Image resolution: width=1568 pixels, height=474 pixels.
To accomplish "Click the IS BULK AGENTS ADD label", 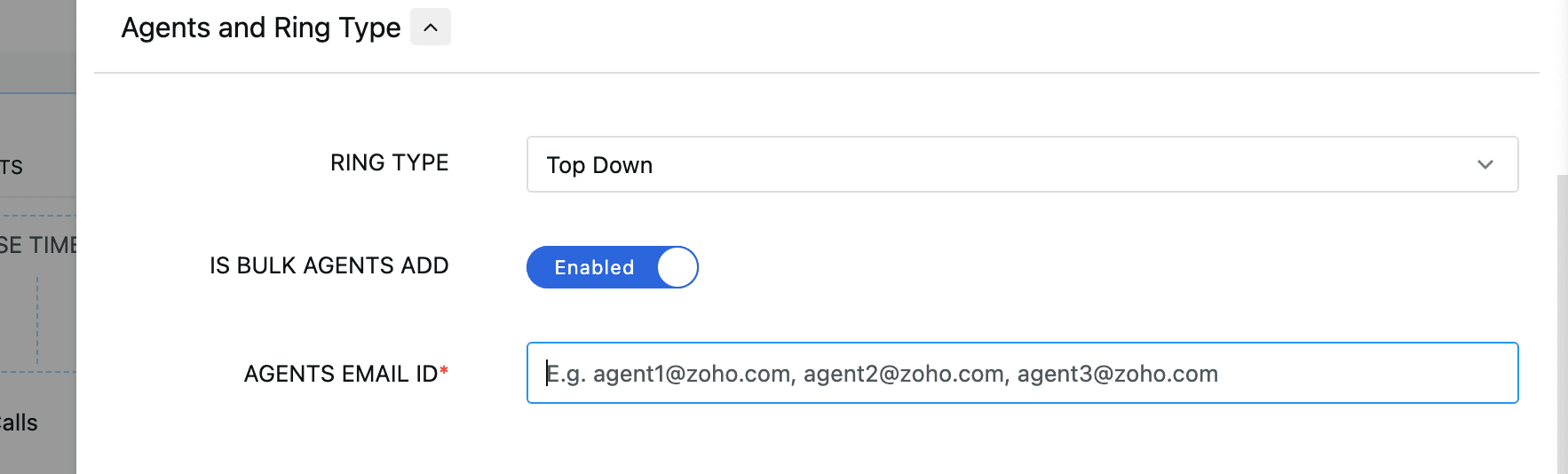I will [329, 265].
